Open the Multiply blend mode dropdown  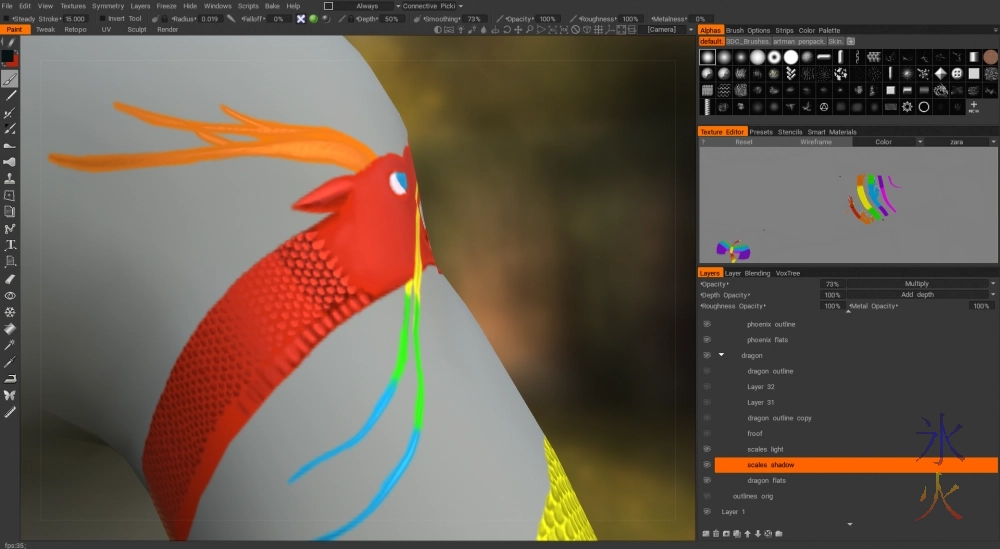(920, 284)
